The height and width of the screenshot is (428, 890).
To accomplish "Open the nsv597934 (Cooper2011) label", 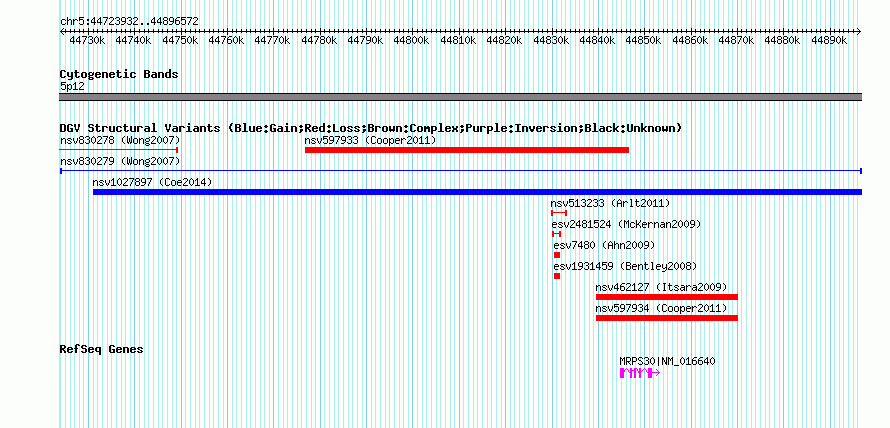I will (661, 308).
